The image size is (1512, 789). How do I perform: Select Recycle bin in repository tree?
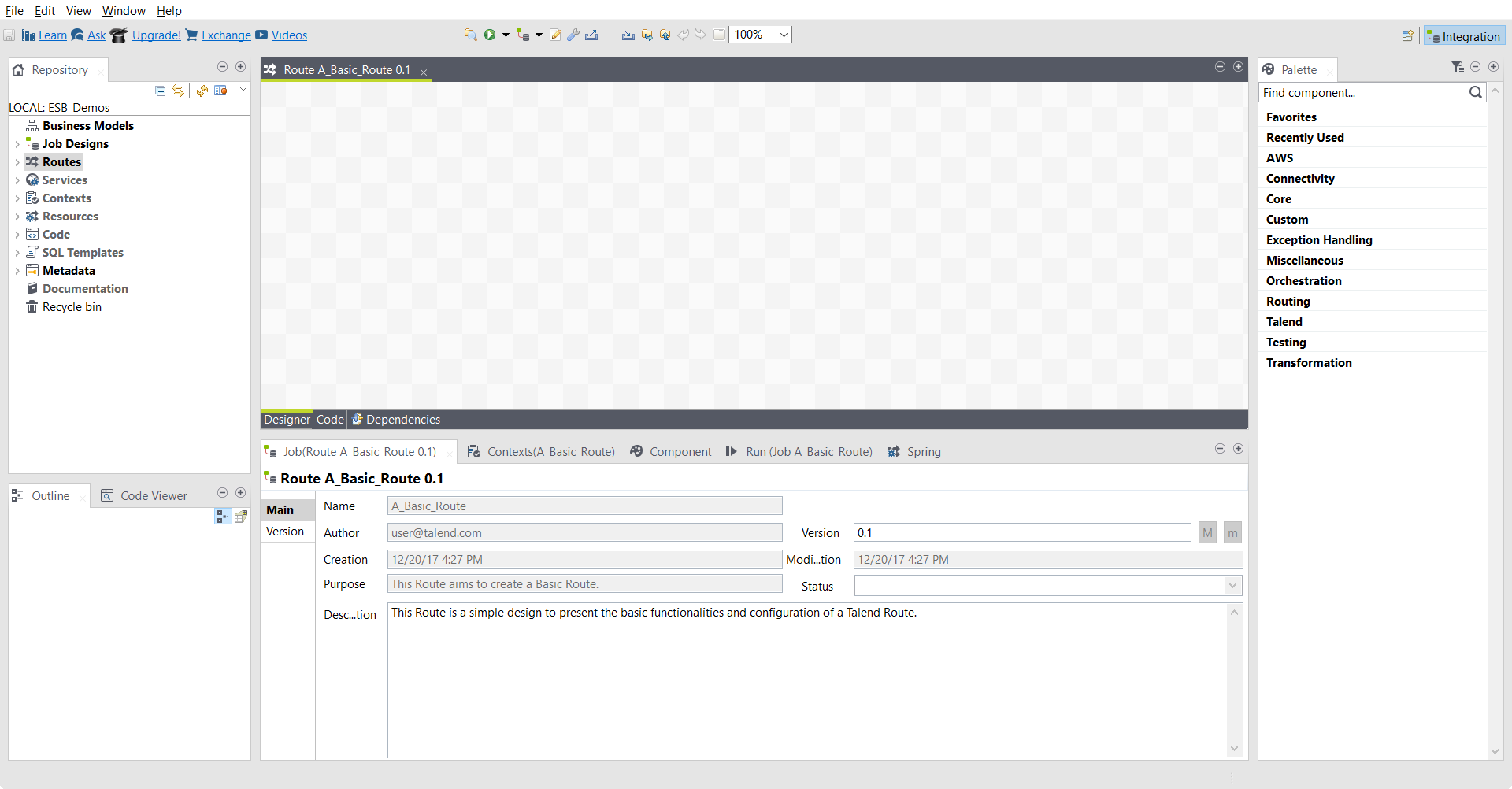tap(72, 307)
